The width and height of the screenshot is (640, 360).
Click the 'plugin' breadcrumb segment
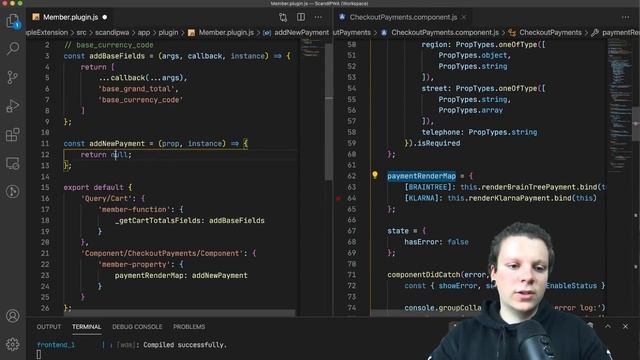168,32
